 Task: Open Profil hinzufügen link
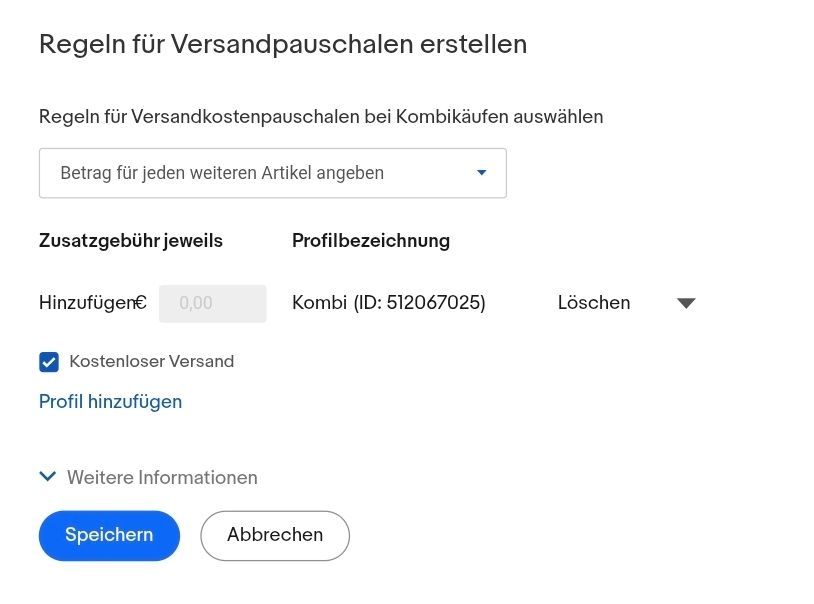tap(110, 401)
